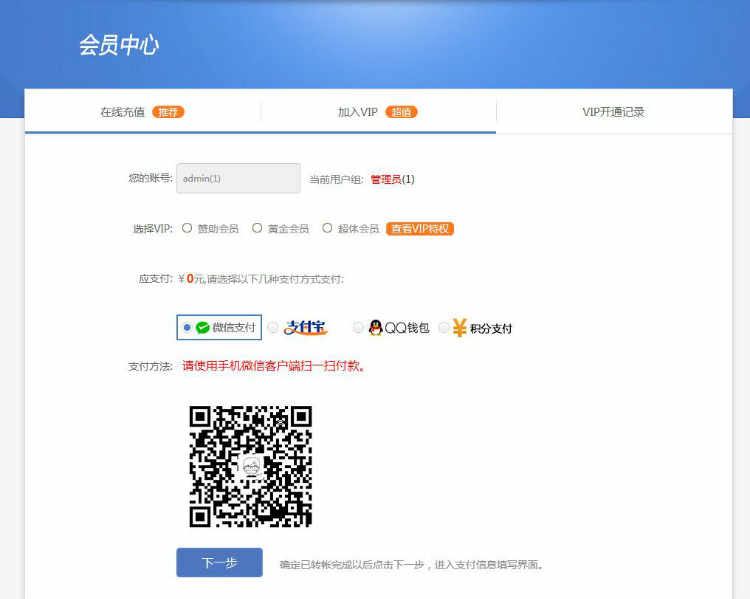The width and height of the screenshot is (750, 599).
Task: Select the 黄金会员 radio button
Action: point(257,228)
